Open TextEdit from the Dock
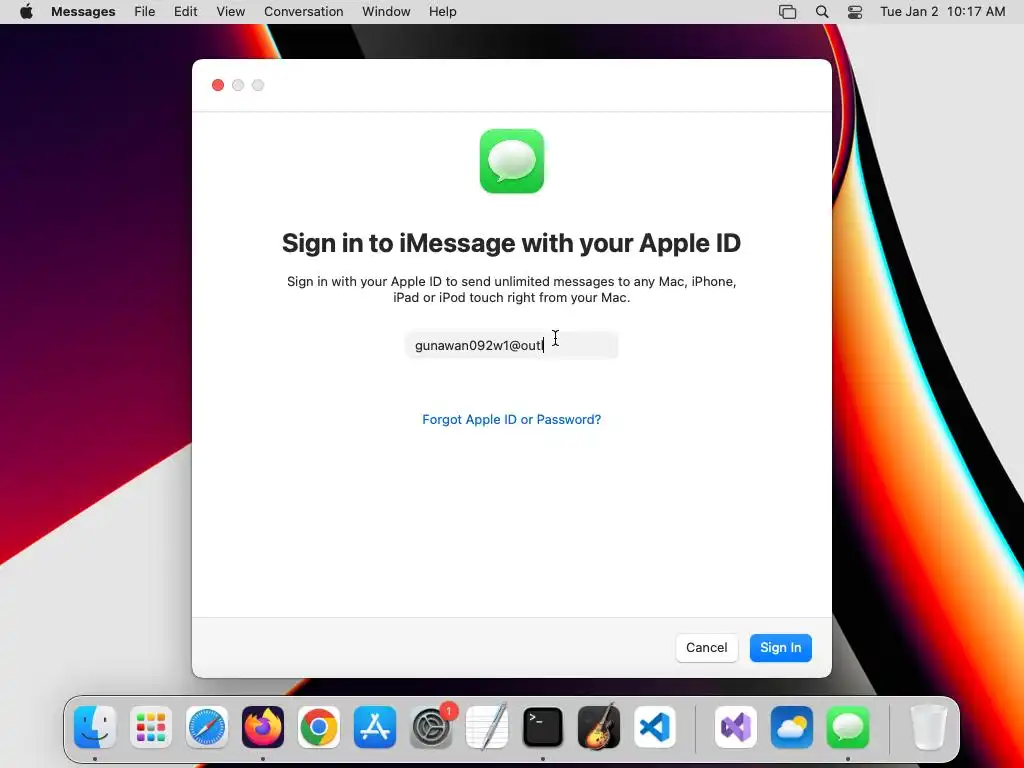The width and height of the screenshot is (1024, 768). (x=487, y=727)
